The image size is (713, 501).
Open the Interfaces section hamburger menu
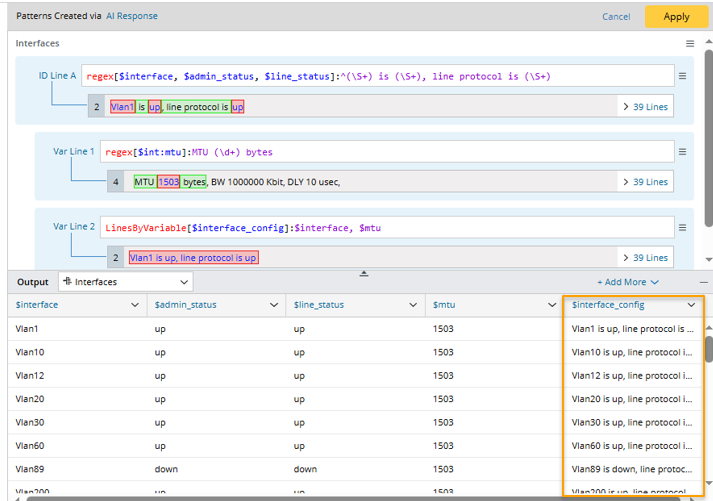coord(689,44)
